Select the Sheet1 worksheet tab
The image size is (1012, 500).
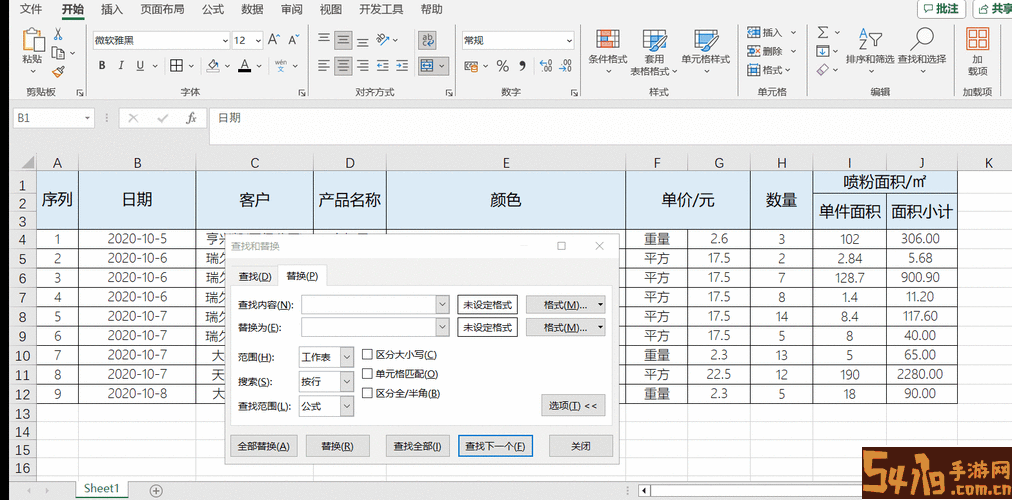102,488
